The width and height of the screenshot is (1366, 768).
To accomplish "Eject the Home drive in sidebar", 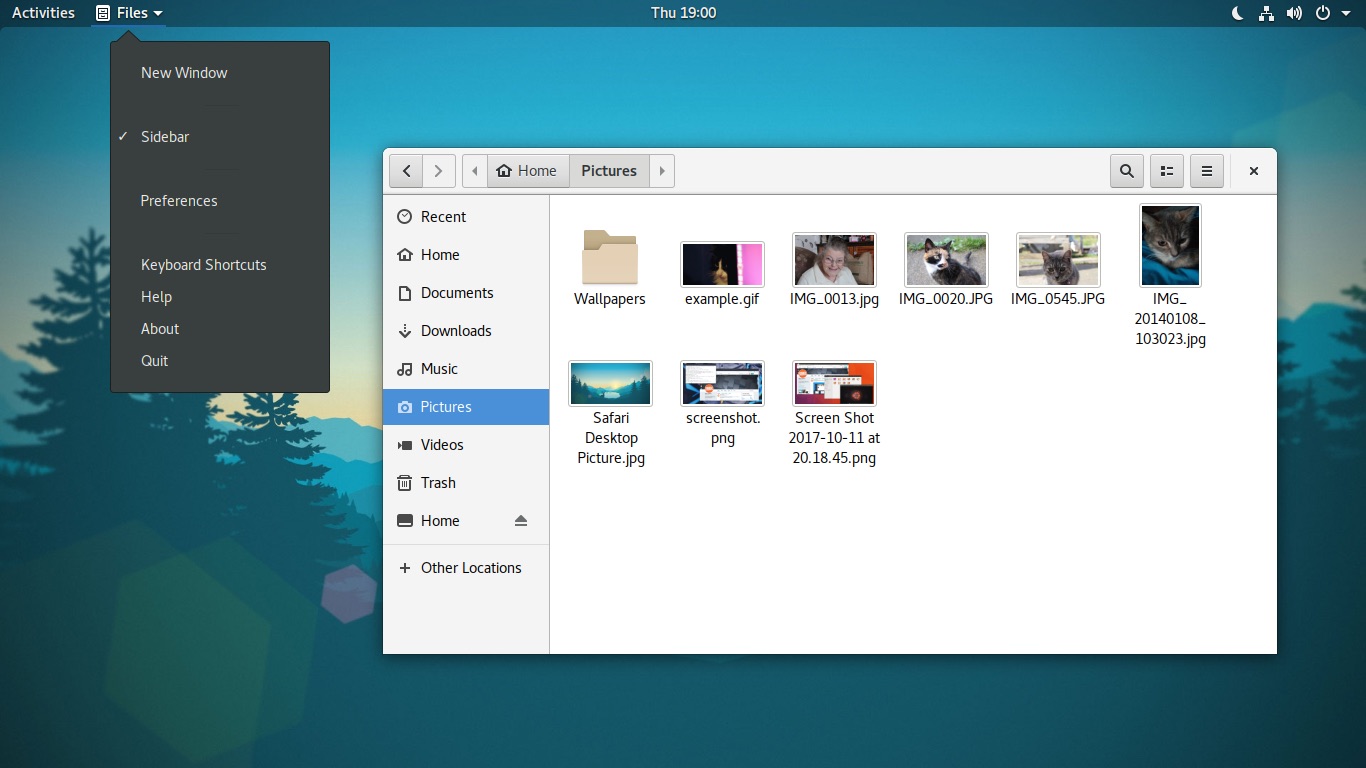I will point(520,521).
